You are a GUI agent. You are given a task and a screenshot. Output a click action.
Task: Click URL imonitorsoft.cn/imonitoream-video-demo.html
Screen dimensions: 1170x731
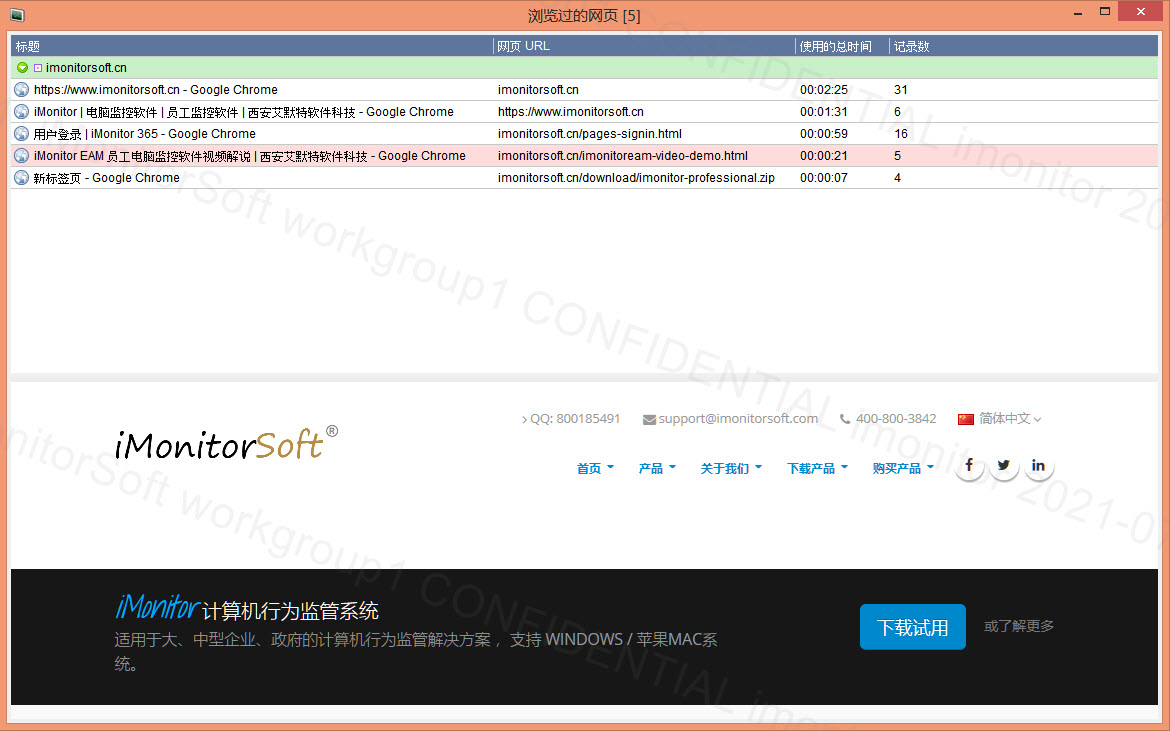[x=622, y=156]
